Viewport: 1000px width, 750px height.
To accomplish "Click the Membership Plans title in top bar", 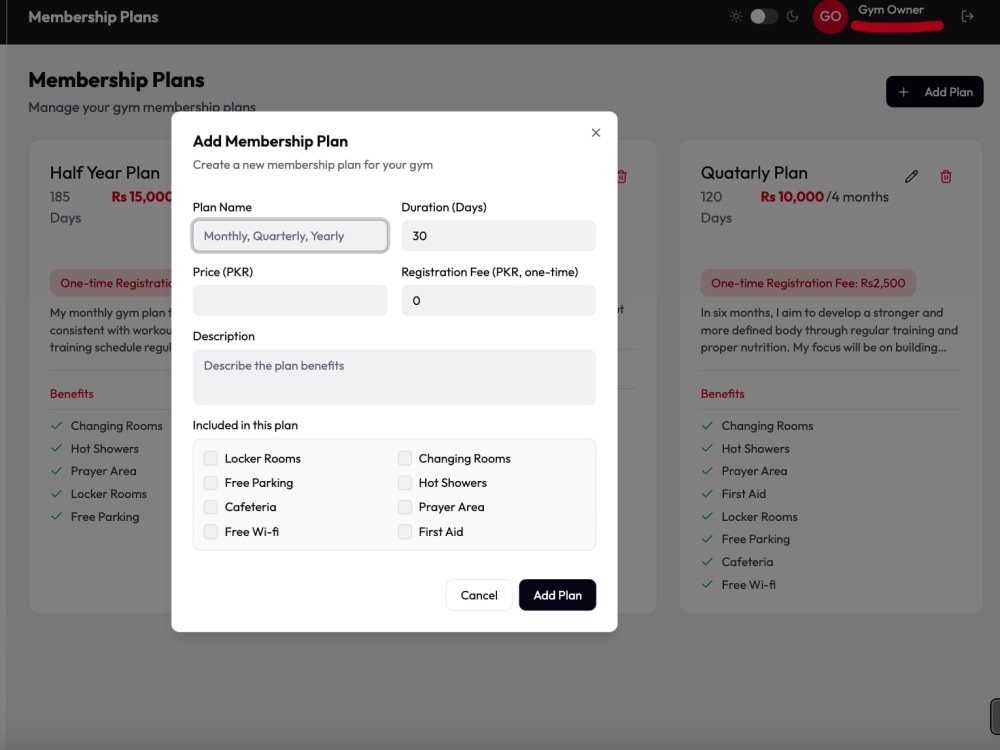I will pyautogui.click(x=93, y=17).
